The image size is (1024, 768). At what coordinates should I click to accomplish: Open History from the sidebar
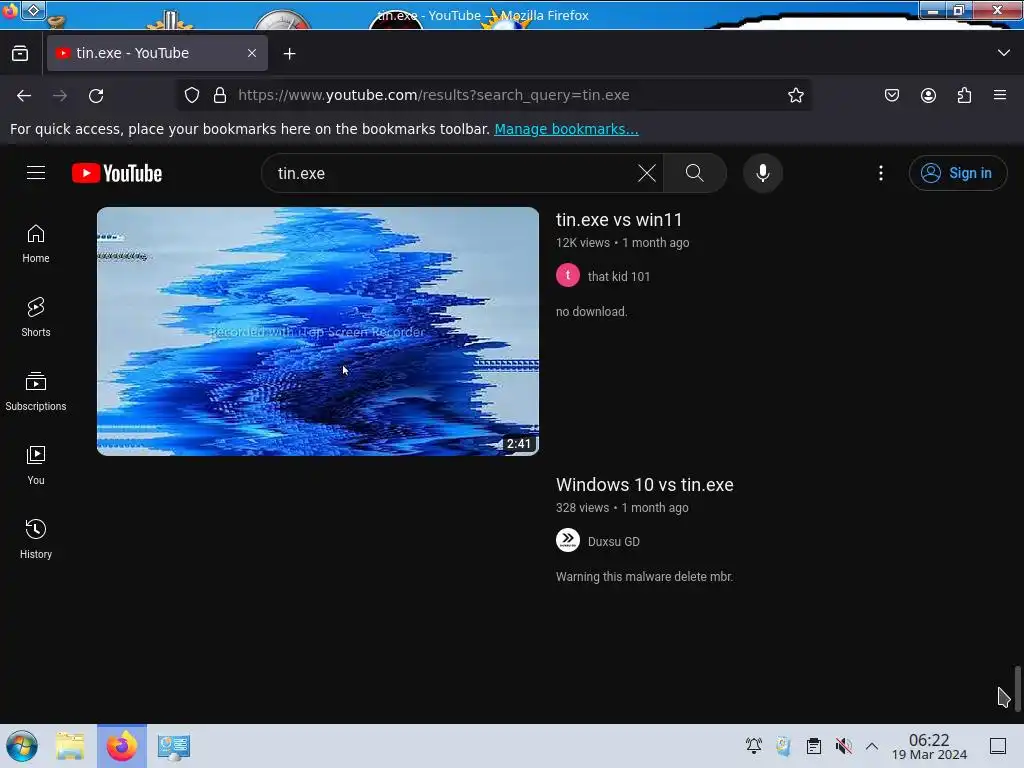(36, 539)
